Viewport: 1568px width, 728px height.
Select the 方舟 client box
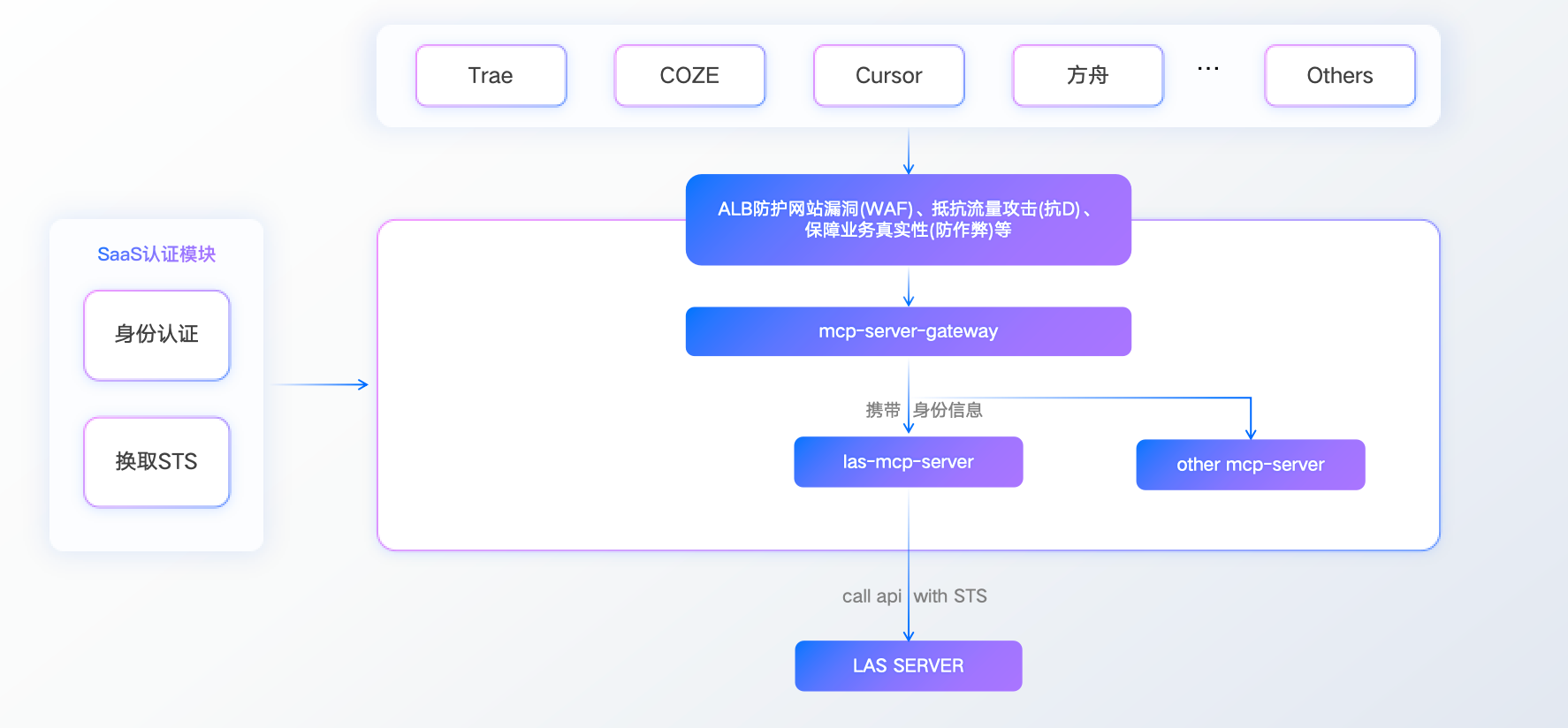(1088, 76)
